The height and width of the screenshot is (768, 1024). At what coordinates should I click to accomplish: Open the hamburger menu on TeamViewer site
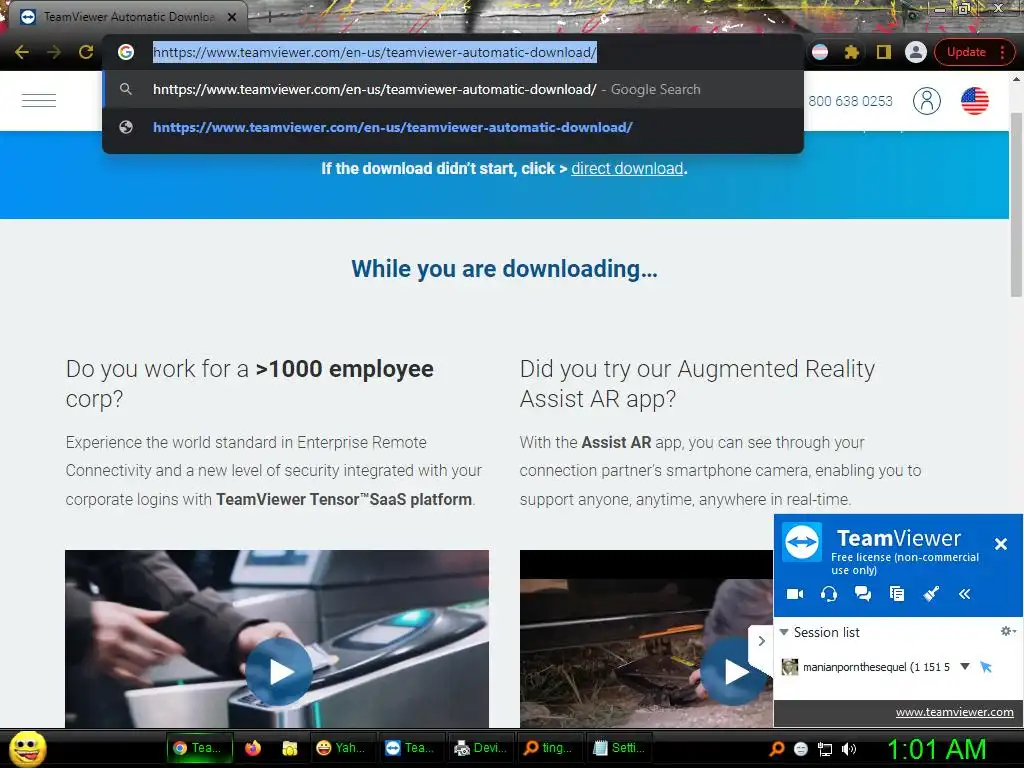[x=39, y=101]
